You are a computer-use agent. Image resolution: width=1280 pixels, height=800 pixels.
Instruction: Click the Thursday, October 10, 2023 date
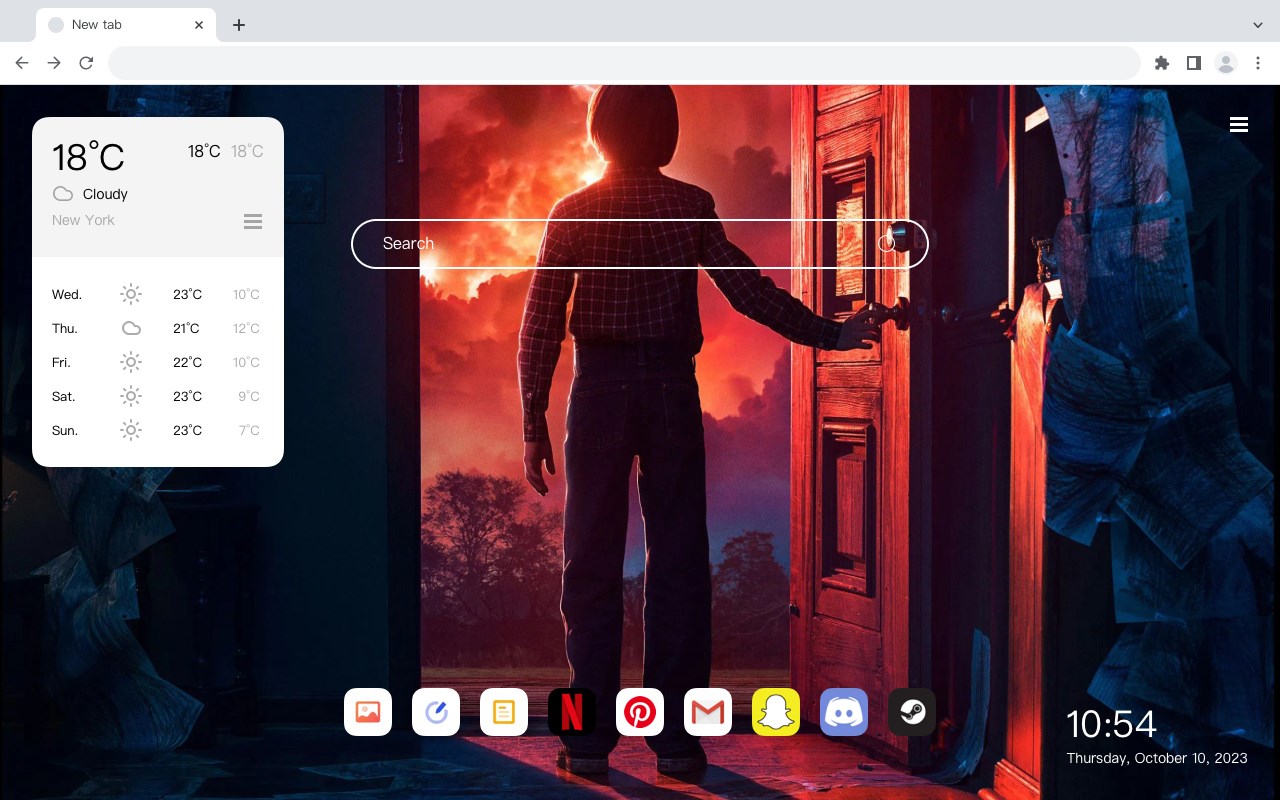tap(1157, 758)
